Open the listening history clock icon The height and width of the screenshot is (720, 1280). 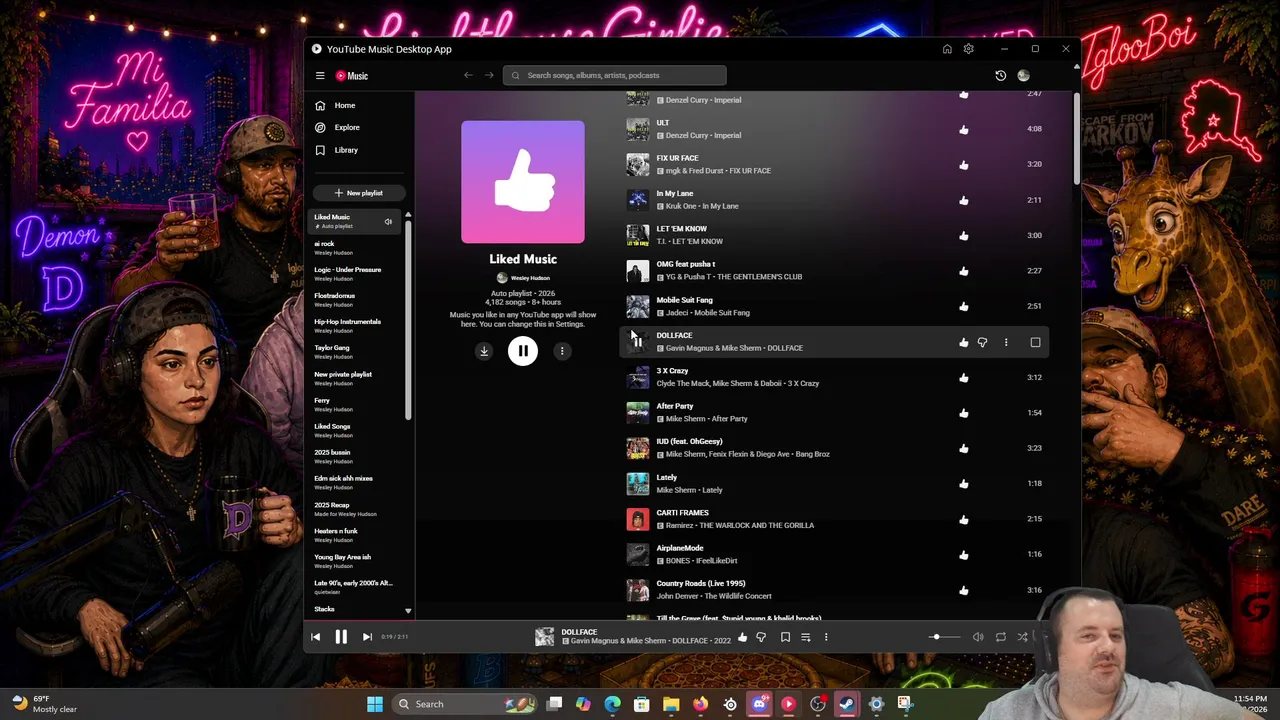[1000, 75]
